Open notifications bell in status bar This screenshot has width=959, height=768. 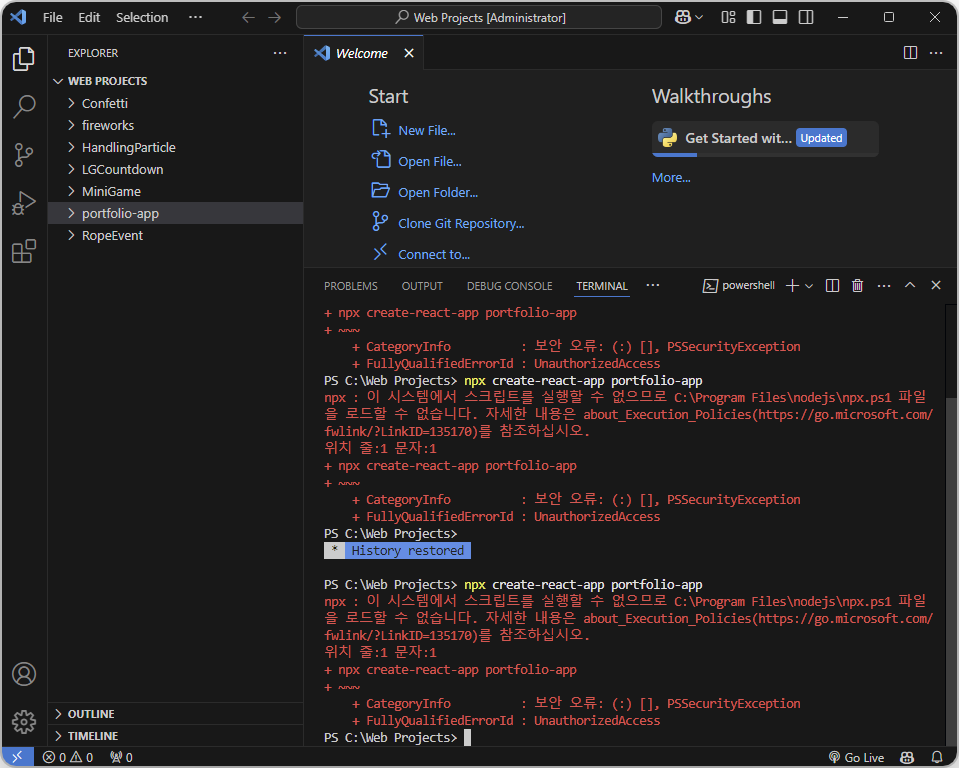[x=936, y=757]
